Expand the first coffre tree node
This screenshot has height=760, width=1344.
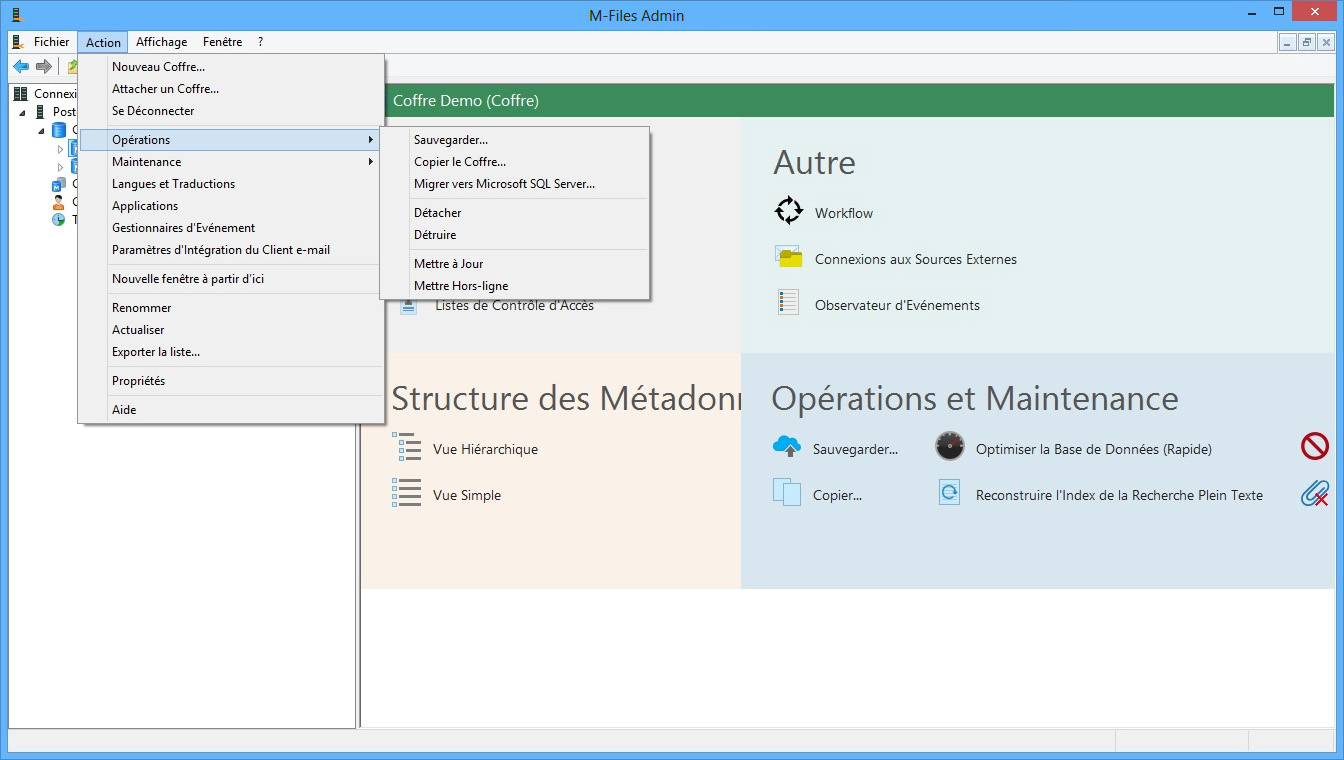click(x=60, y=150)
